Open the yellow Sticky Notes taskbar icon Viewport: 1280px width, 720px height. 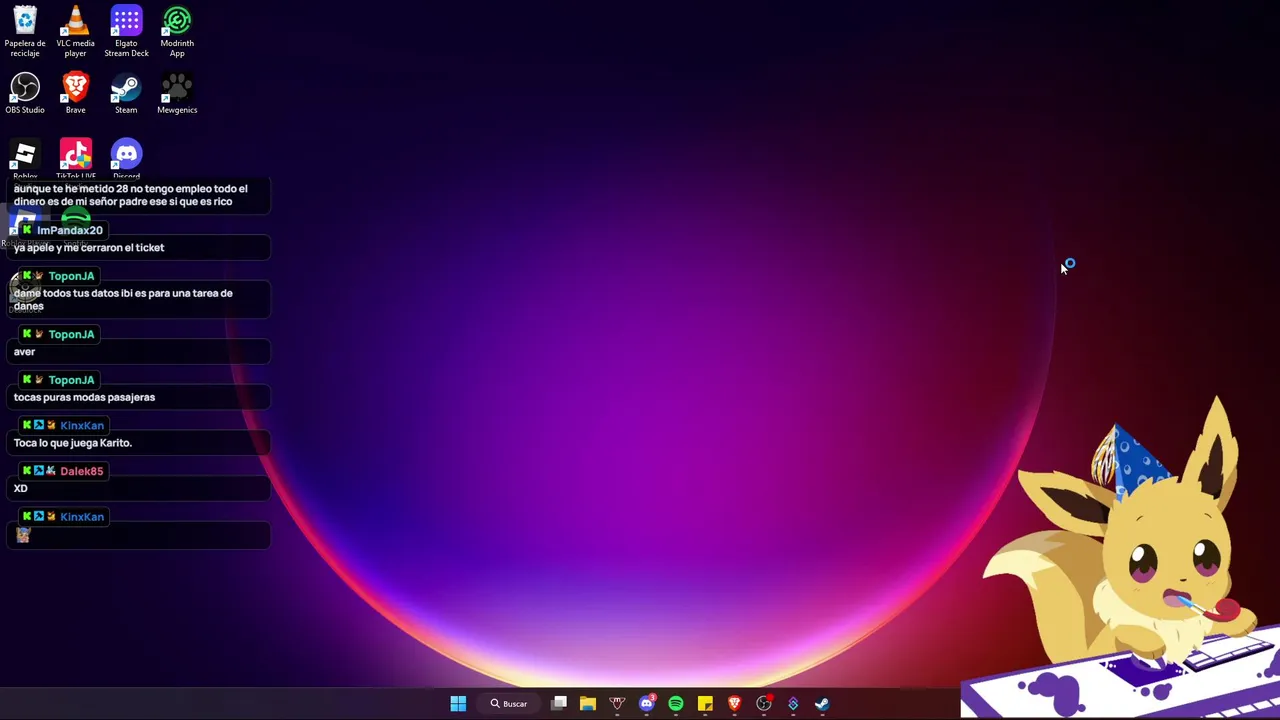[705, 704]
